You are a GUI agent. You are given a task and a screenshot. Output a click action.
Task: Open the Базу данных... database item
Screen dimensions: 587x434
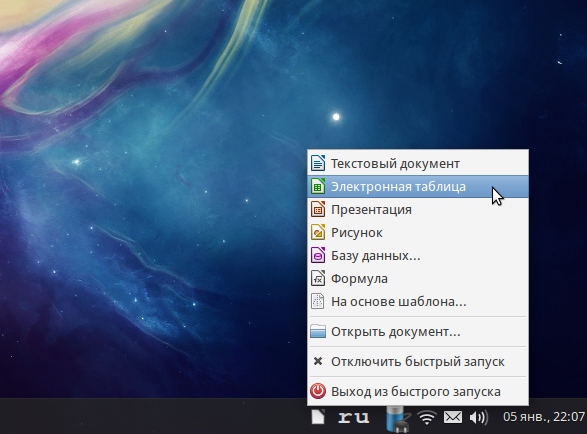pos(418,256)
